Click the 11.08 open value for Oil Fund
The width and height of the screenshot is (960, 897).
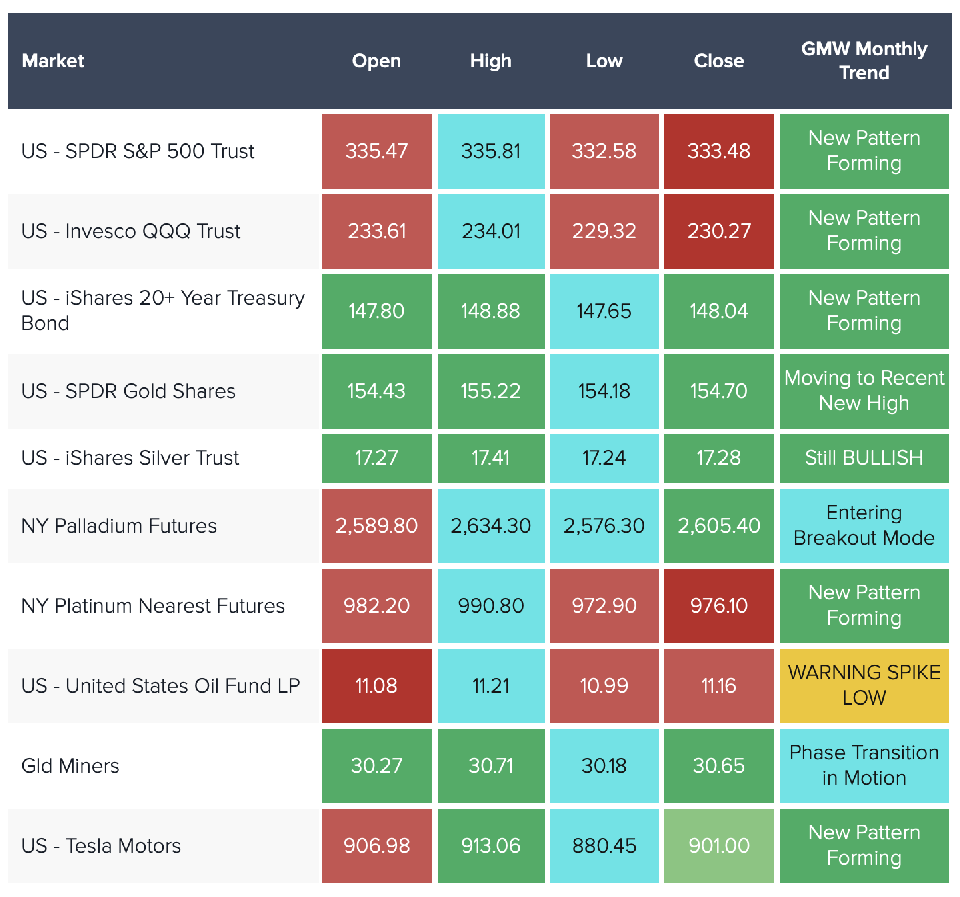tap(376, 686)
